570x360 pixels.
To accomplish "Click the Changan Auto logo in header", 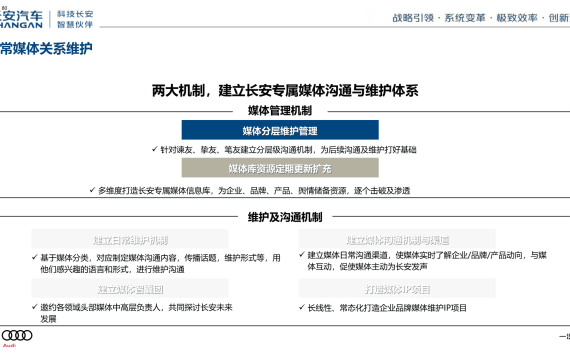I will [x=21, y=19].
